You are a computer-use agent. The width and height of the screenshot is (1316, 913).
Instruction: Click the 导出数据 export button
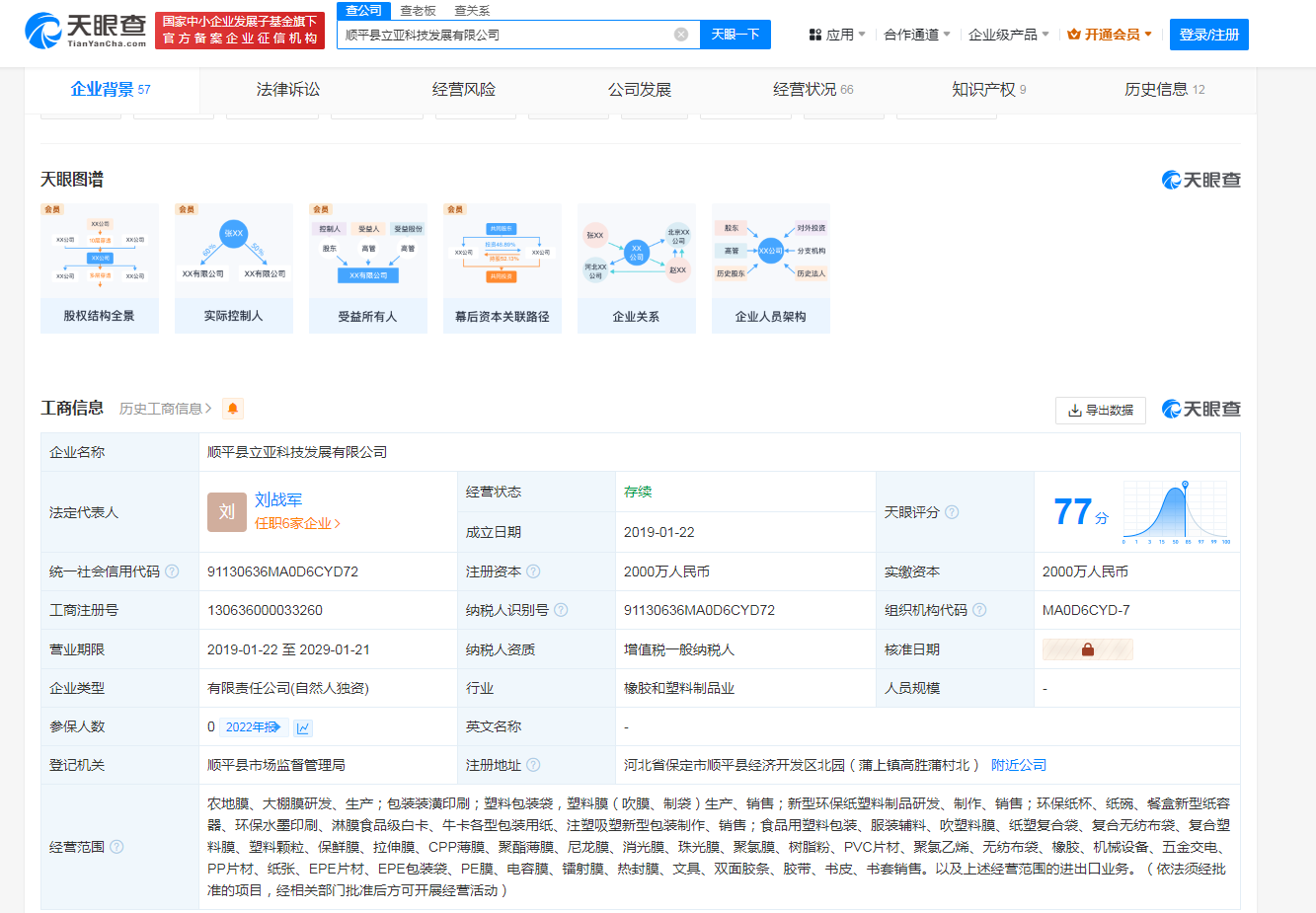pos(1101,411)
